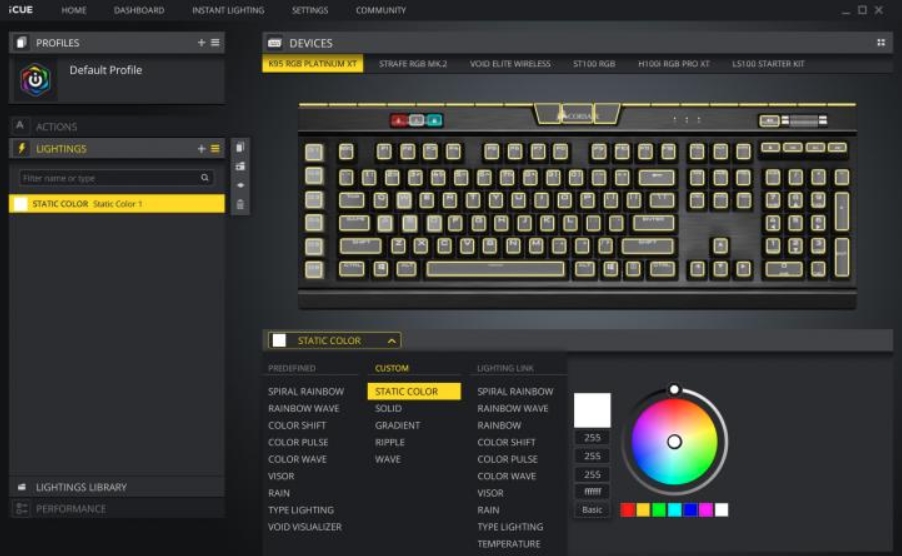The width and height of the screenshot is (902, 556).
Task: Click the hex color value field
Action: point(592,492)
